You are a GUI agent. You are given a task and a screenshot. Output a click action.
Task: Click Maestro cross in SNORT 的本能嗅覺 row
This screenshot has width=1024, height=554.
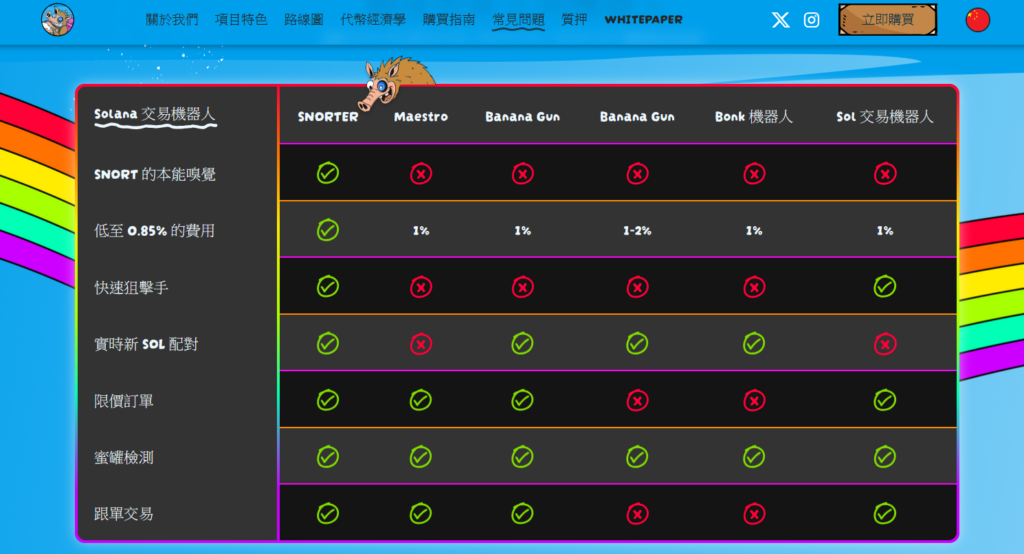tap(421, 174)
